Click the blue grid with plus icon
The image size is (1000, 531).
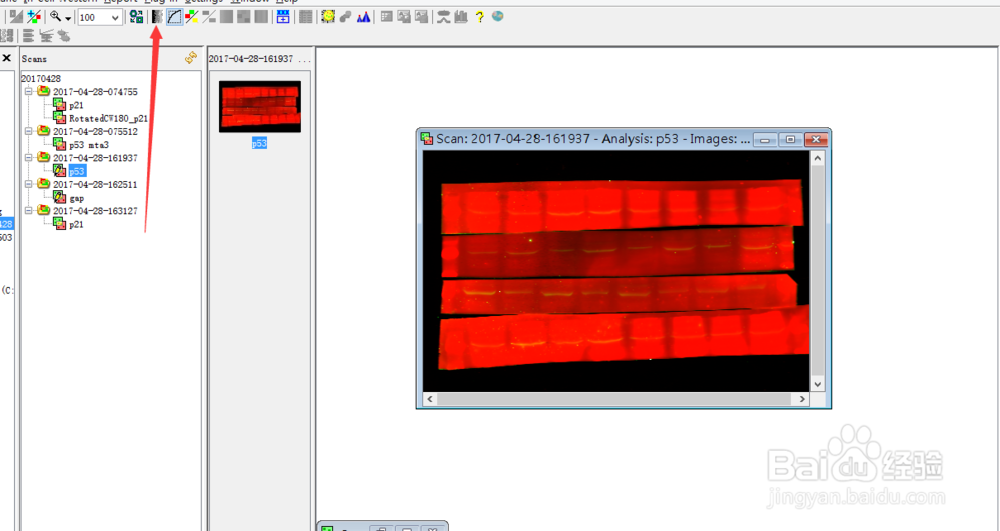283,17
